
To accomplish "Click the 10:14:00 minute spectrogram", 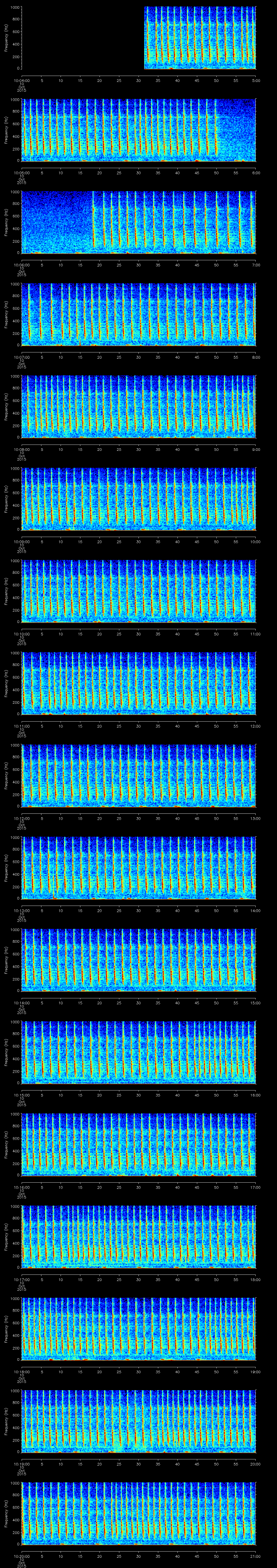I will (139, 960).
